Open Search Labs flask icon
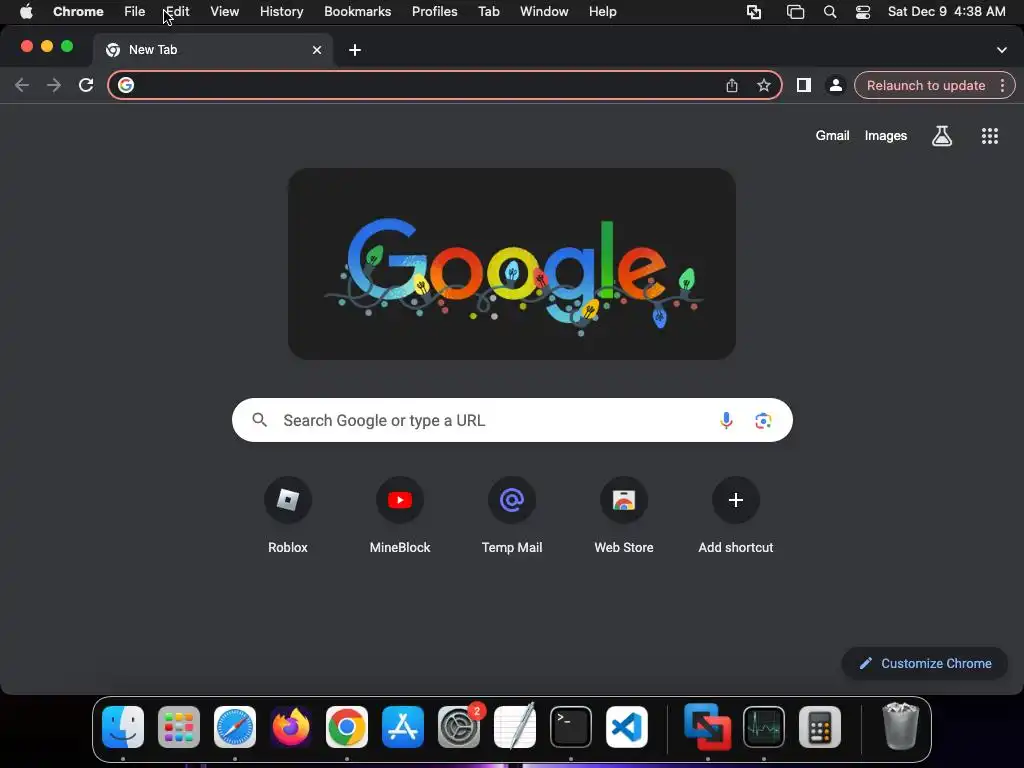The image size is (1024, 768). (942, 136)
